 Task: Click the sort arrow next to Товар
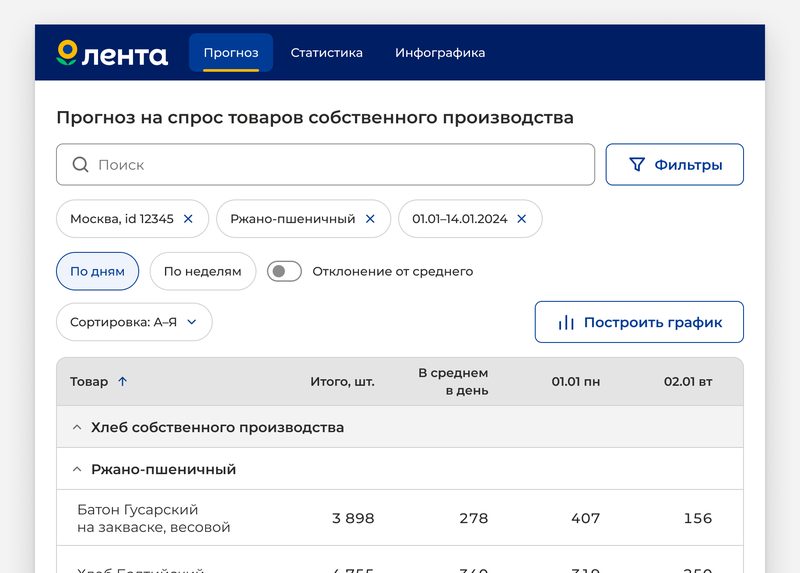click(x=122, y=382)
